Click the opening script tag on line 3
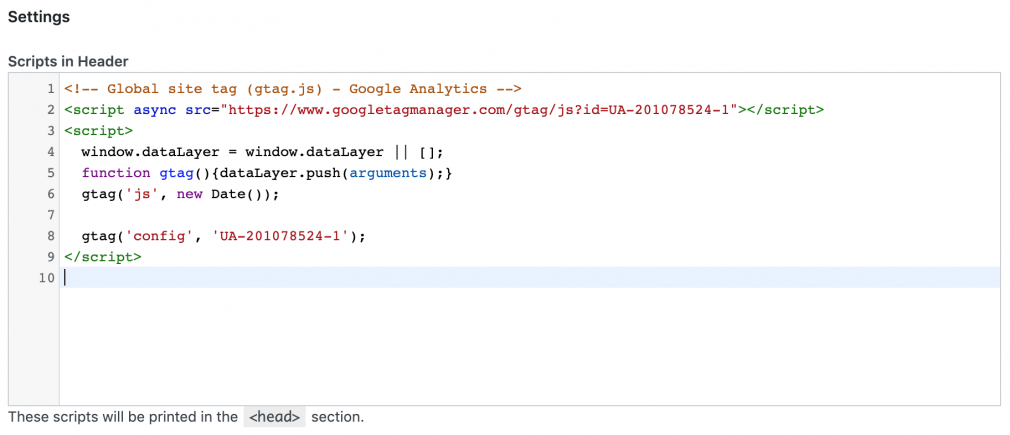1010x435 pixels. click(x=99, y=131)
